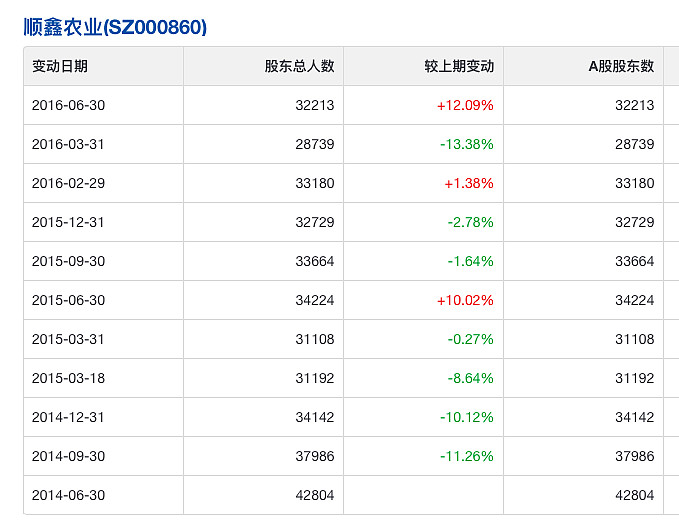Select the +12.09% change value
The image size is (679, 527).
click(x=465, y=105)
